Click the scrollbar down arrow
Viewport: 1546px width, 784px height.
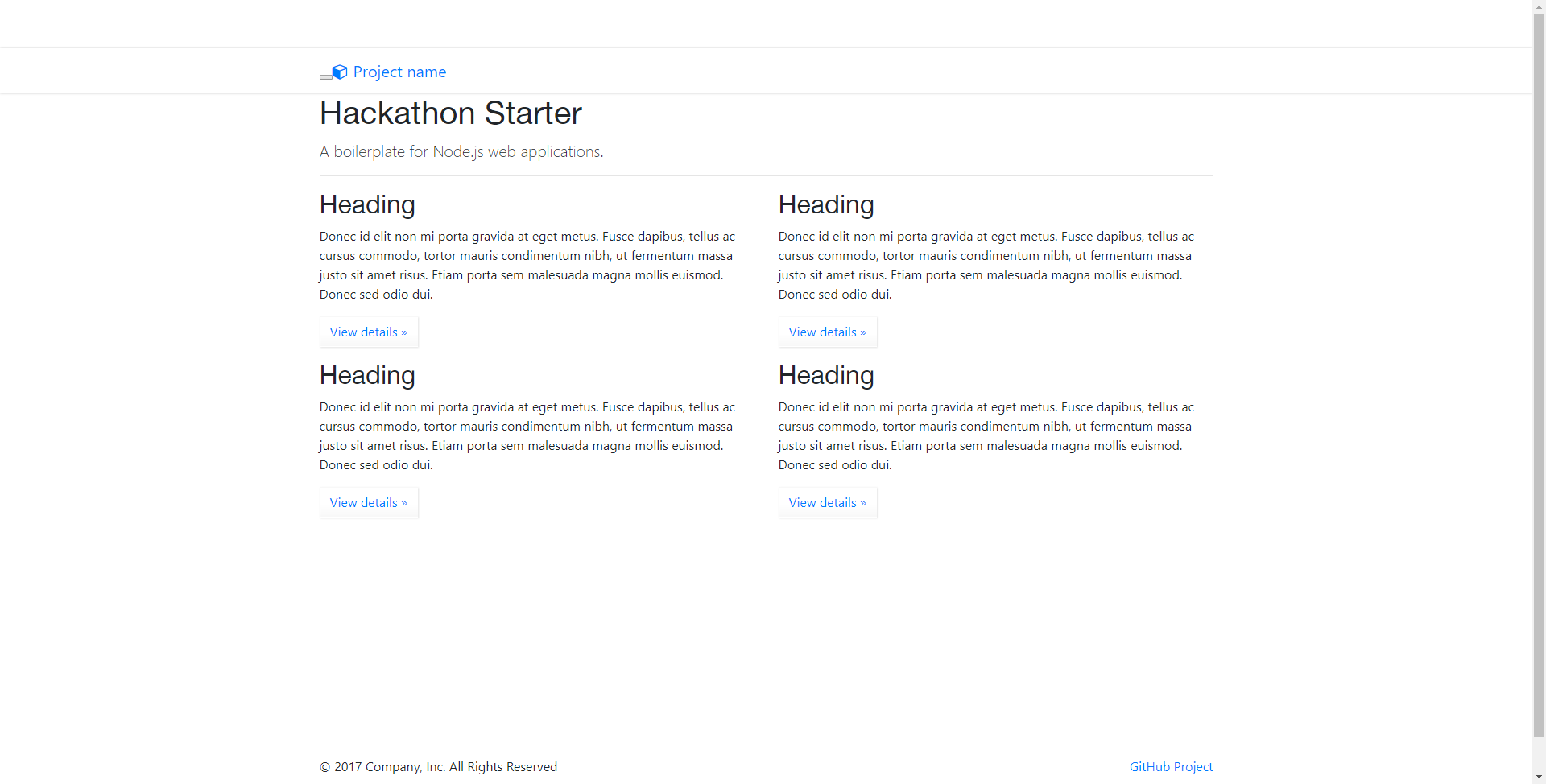(x=1539, y=778)
